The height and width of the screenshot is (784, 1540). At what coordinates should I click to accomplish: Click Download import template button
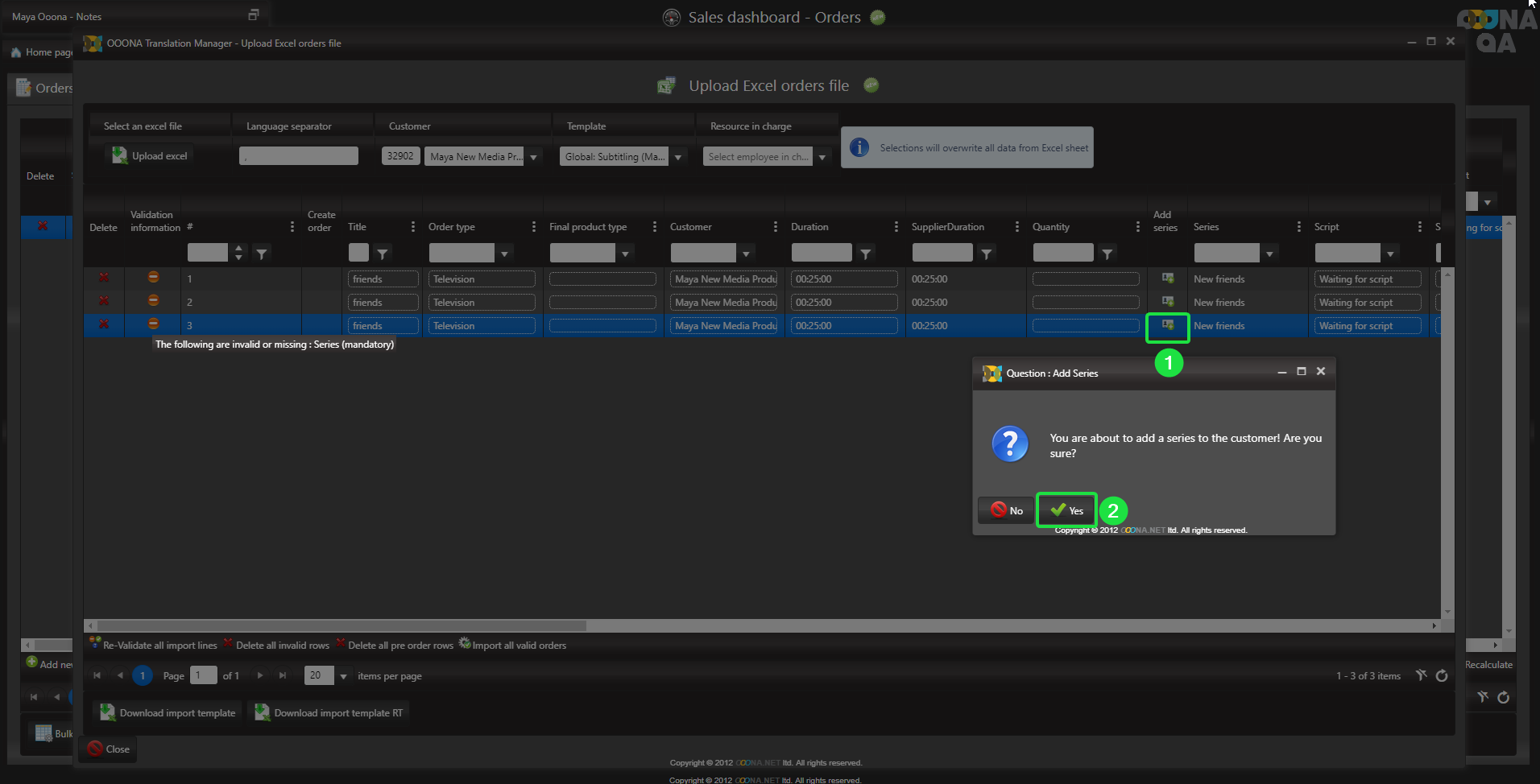pyautogui.click(x=168, y=712)
